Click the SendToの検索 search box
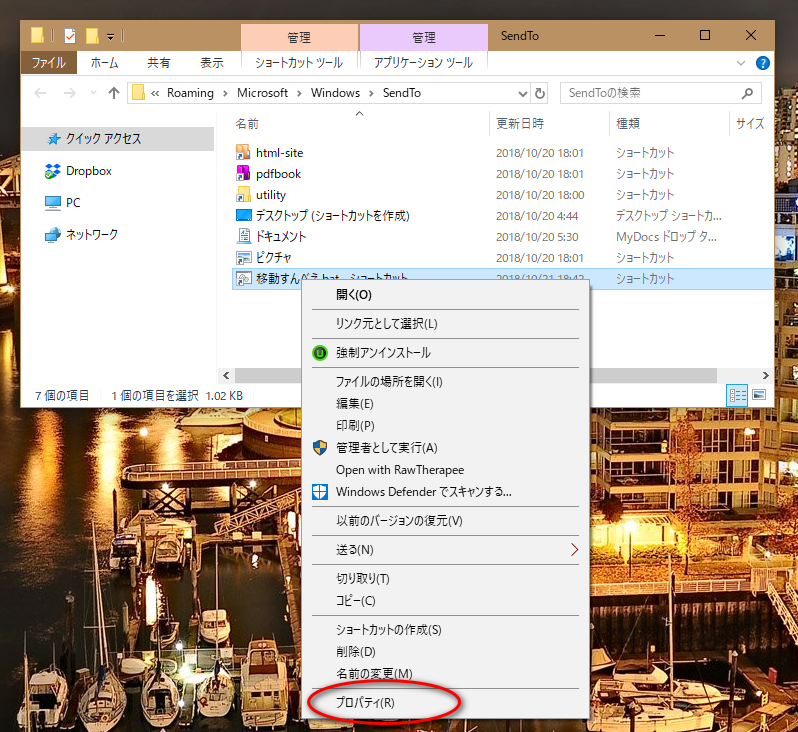The image size is (798, 732). (x=650, y=93)
